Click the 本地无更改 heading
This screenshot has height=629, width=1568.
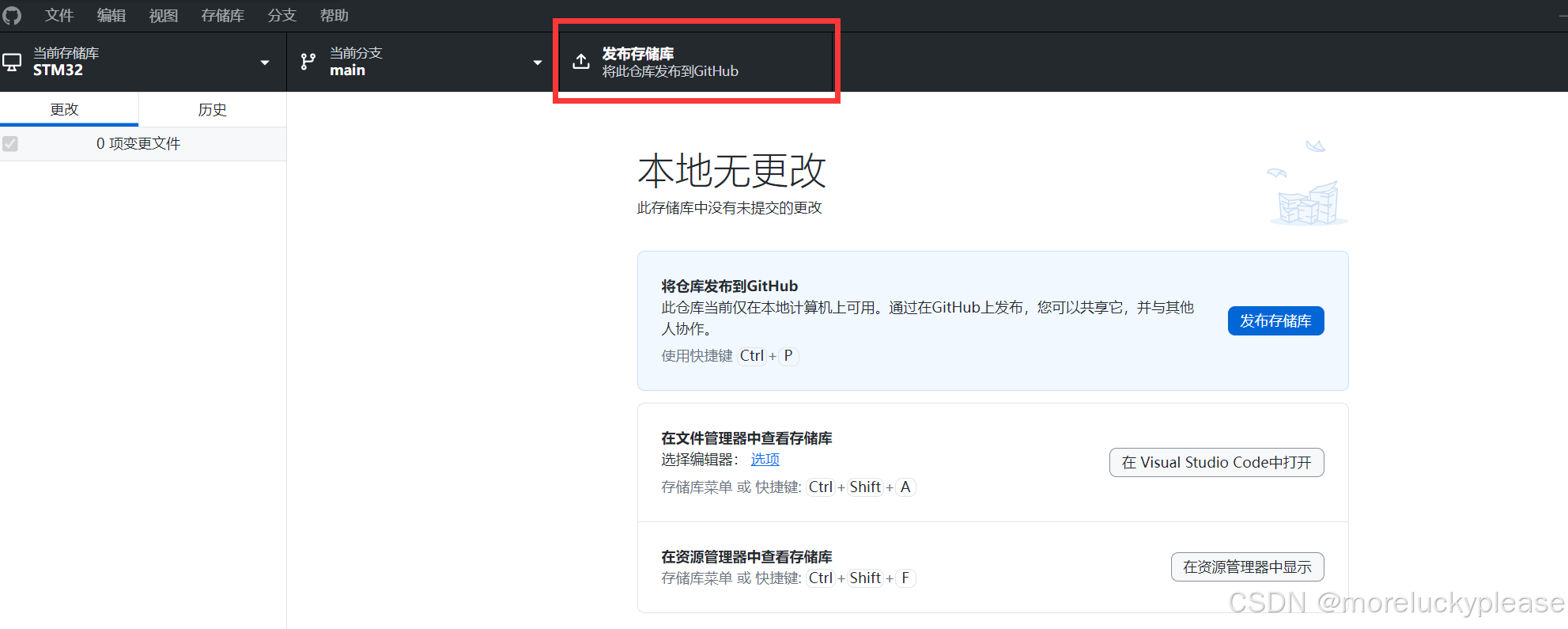click(x=731, y=170)
